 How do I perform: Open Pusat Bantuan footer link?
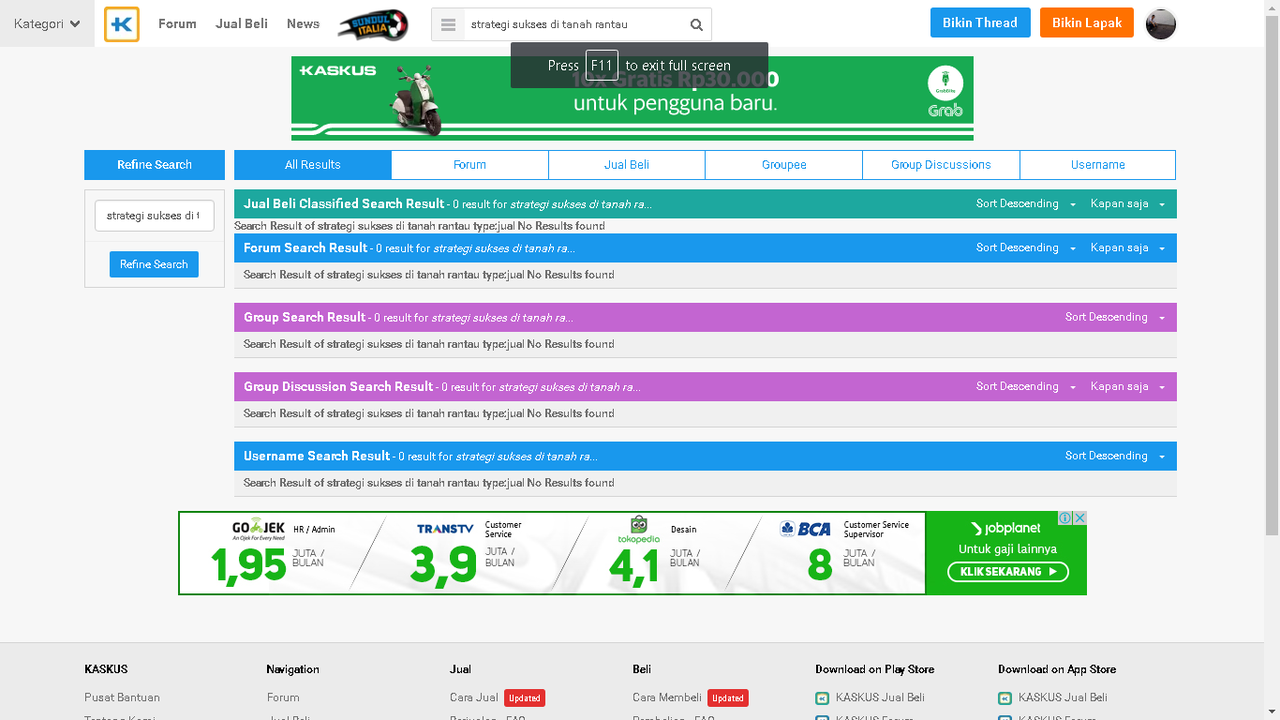click(x=122, y=698)
